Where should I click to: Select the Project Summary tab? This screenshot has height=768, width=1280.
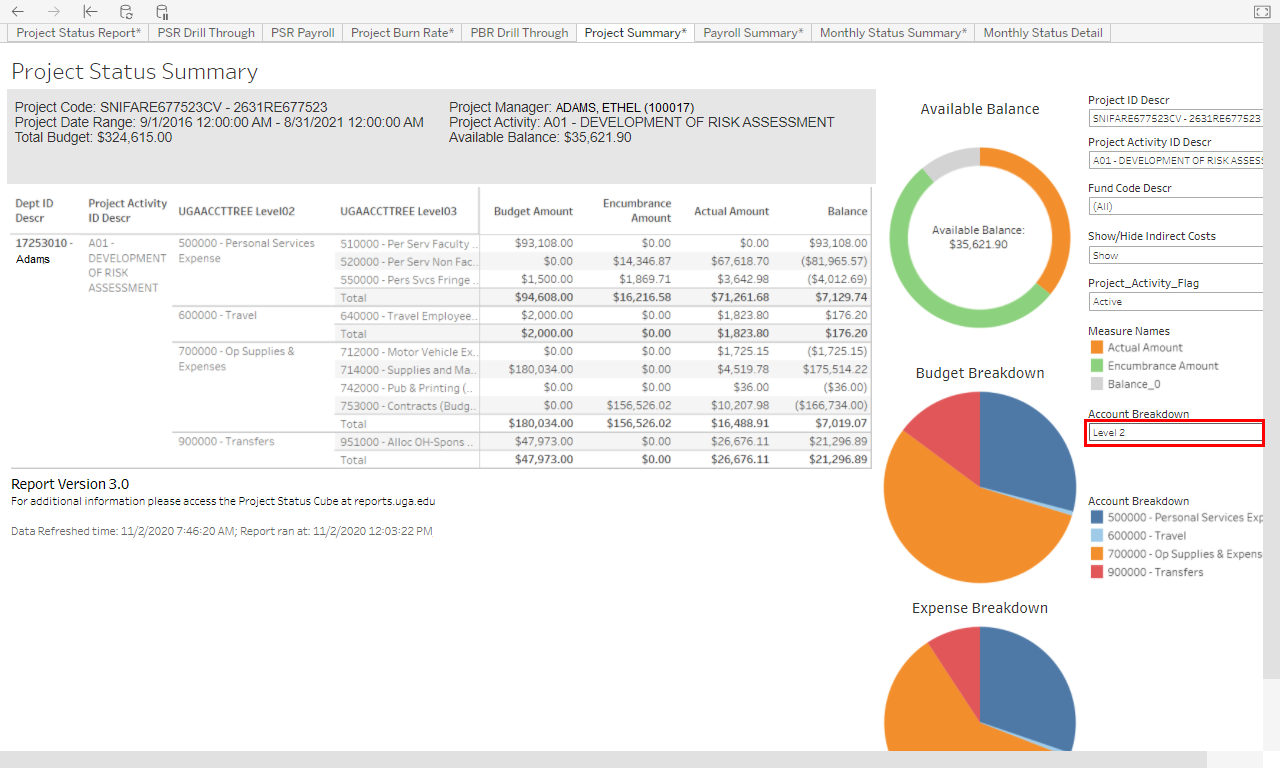pos(635,33)
